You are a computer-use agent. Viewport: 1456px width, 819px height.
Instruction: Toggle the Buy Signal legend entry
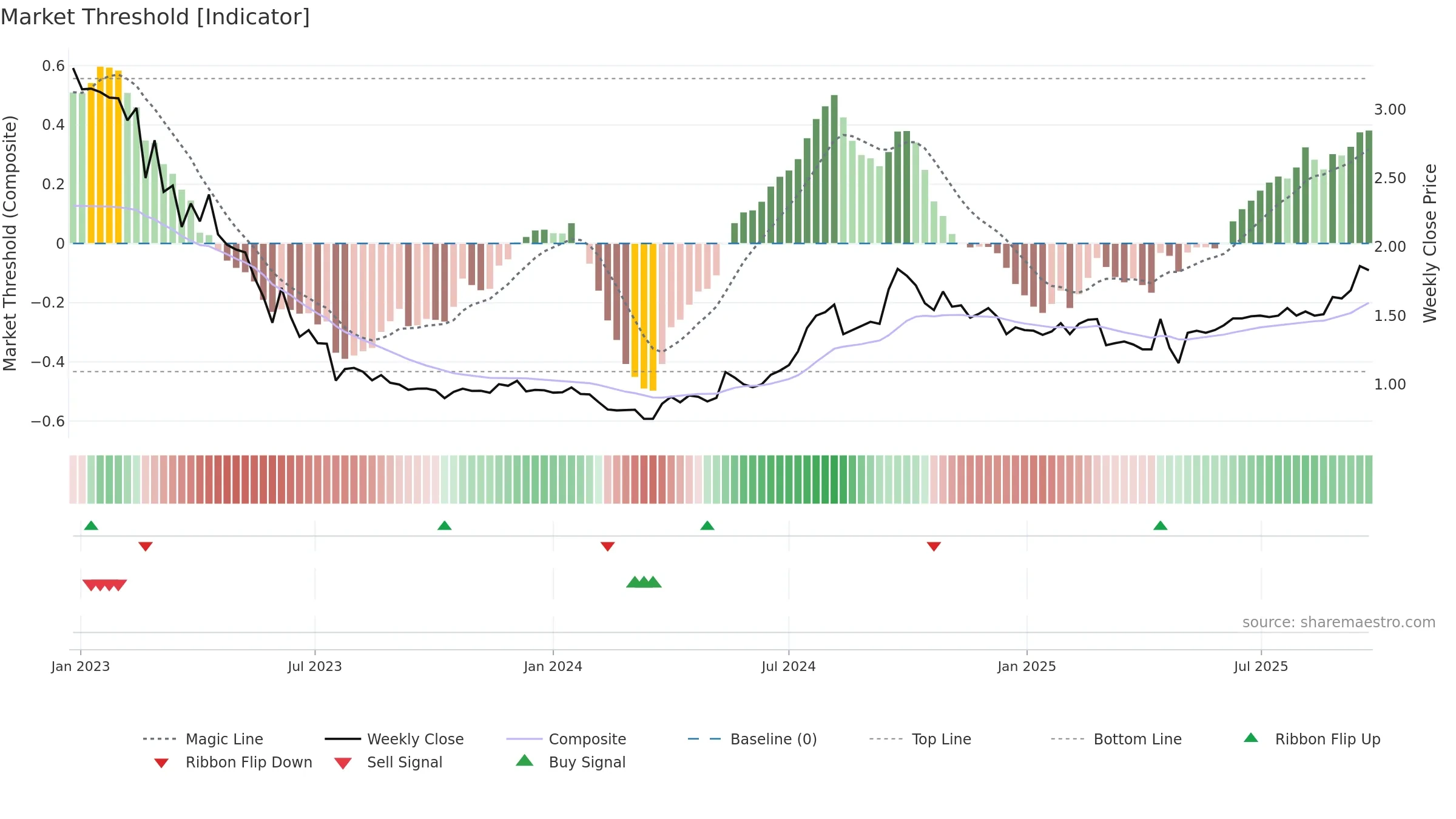(x=570, y=762)
